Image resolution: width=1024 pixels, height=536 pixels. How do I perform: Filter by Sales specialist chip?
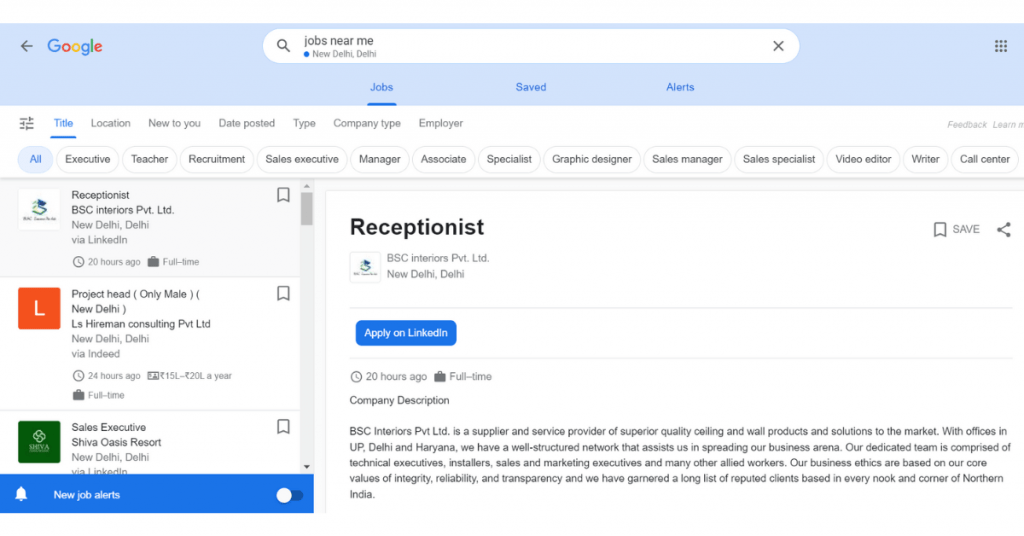tap(779, 159)
